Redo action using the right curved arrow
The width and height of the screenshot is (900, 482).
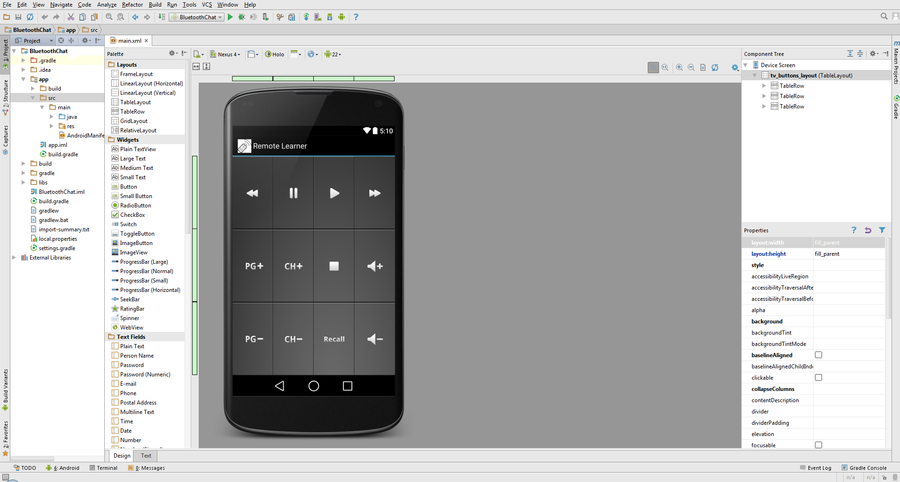click(x=56, y=17)
